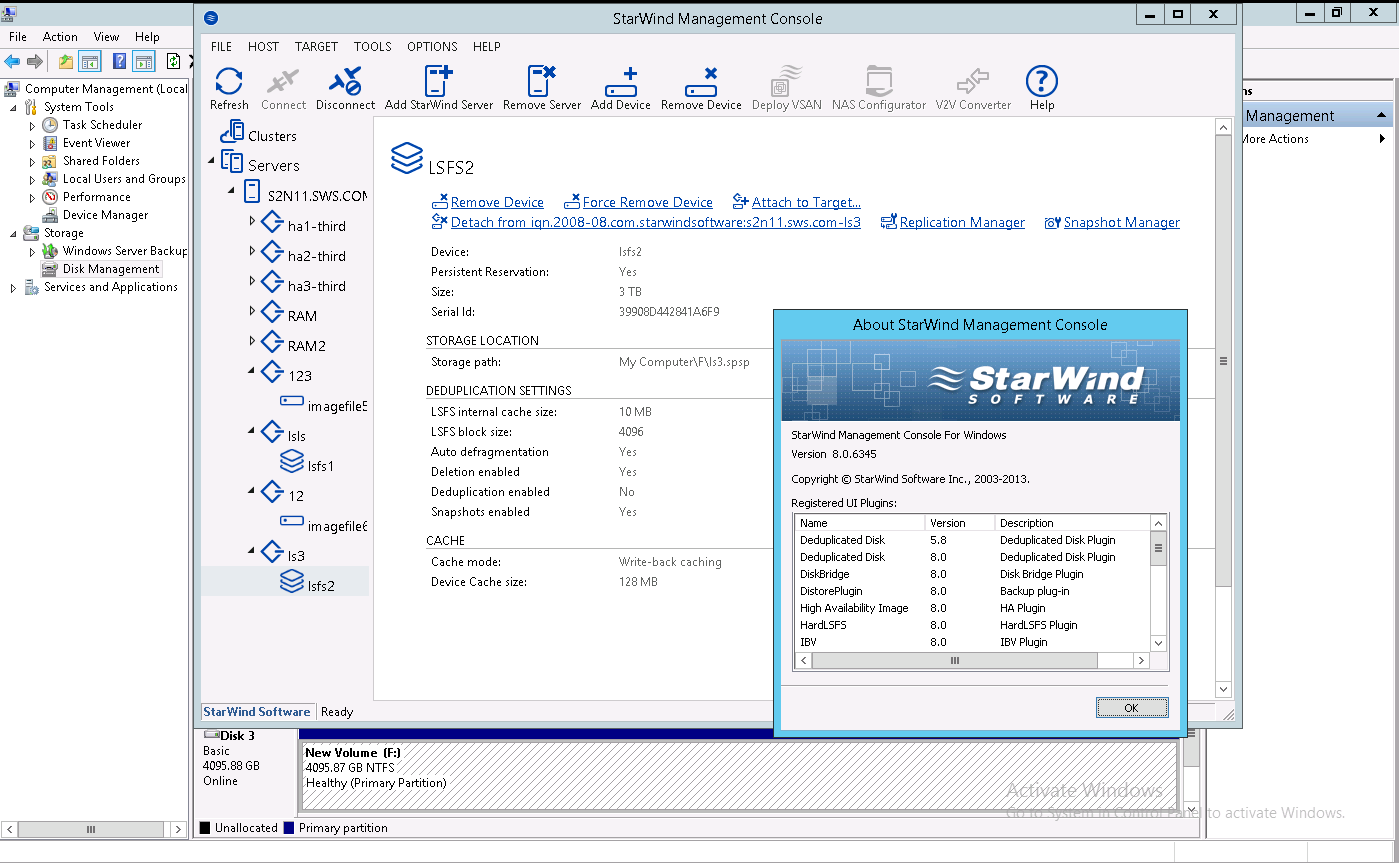Viewport: 1399px width, 863px height.
Task: Open the Replication Manager link
Action: (962, 223)
